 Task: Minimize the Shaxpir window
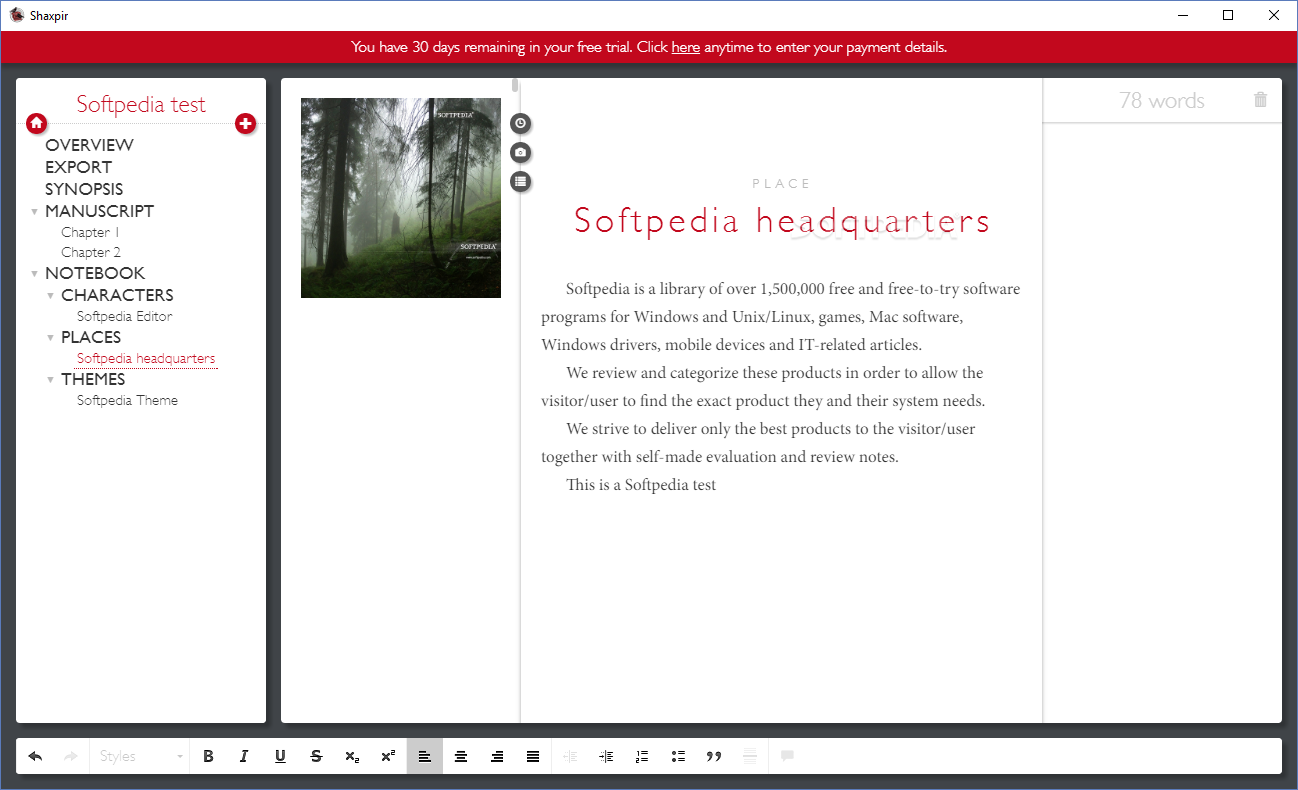1182,15
